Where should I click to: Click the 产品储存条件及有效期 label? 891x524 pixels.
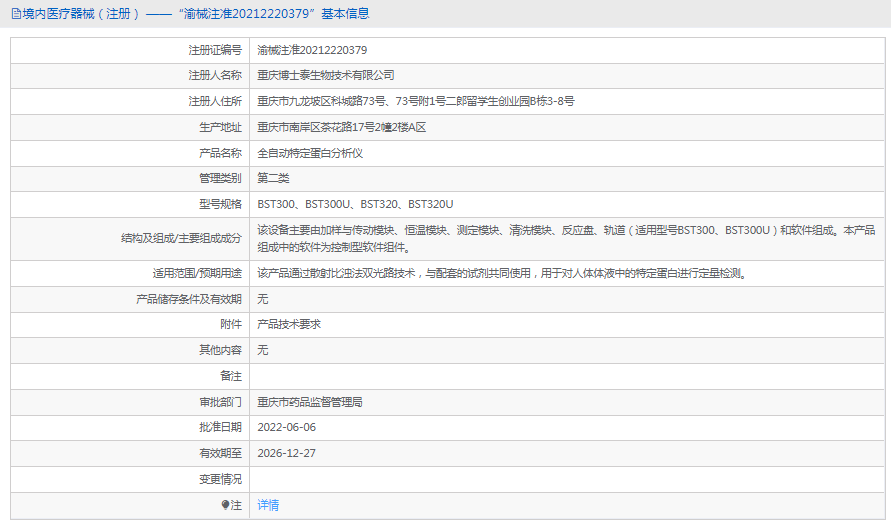tap(189, 299)
